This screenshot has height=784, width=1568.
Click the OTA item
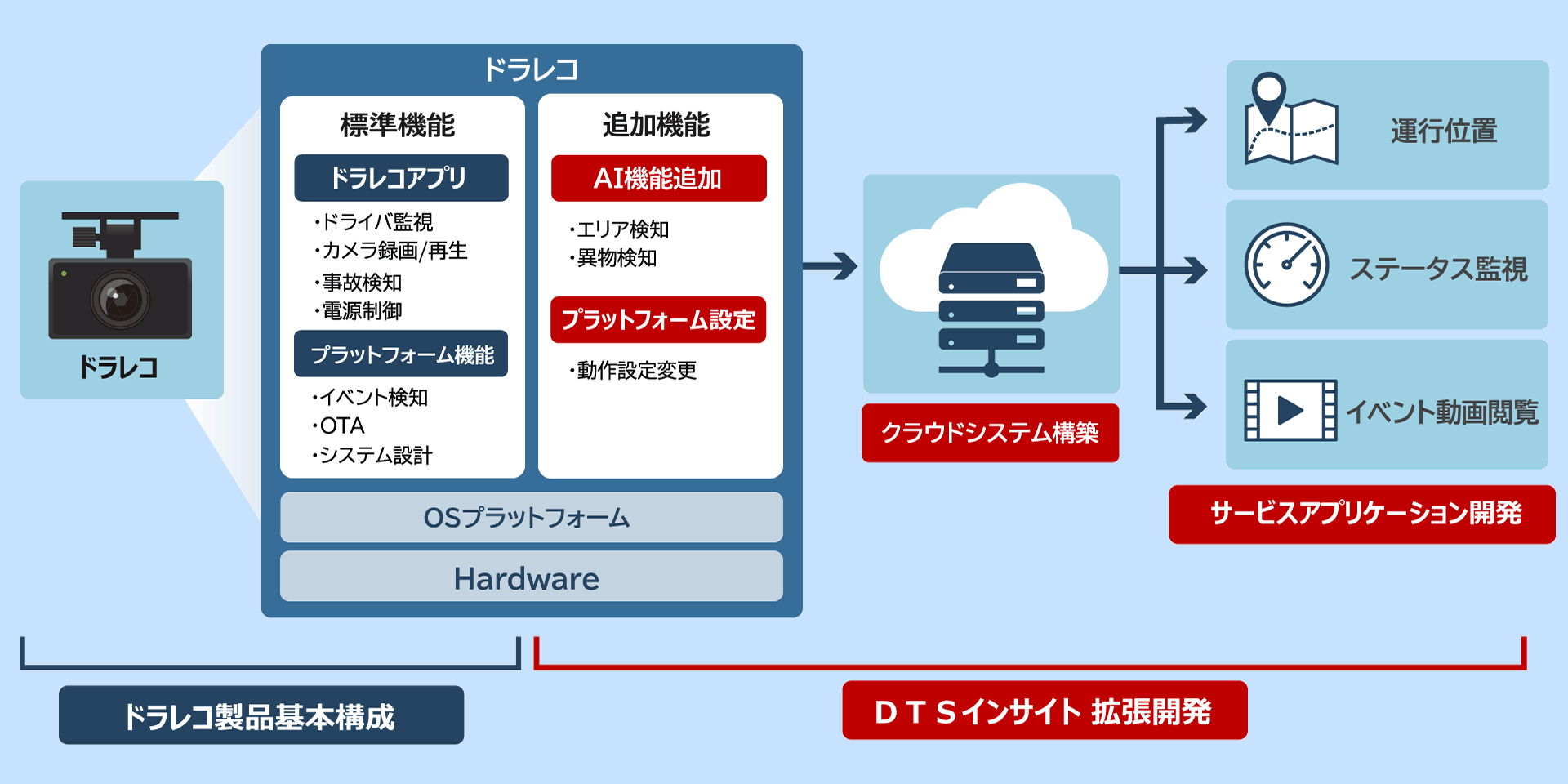pos(339,426)
